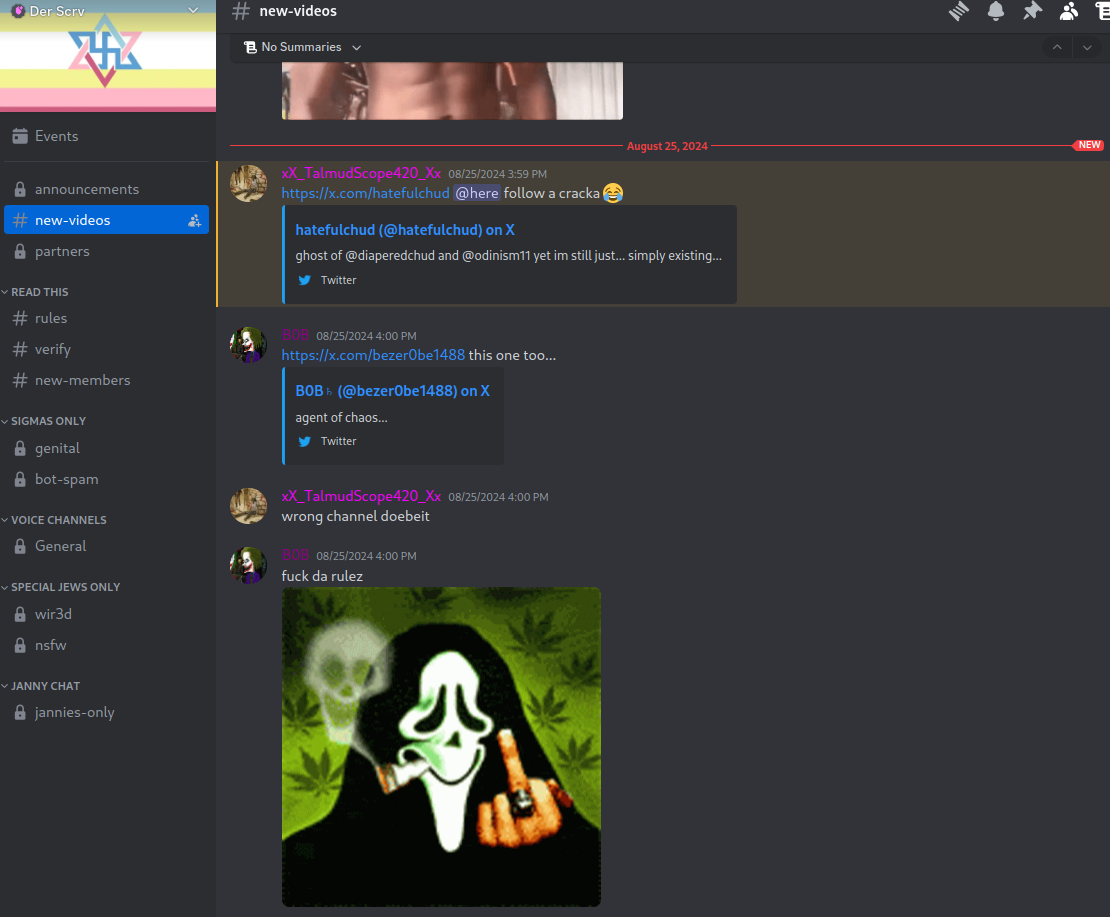Image resolution: width=1110 pixels, height=917 pixels.
Task: Open the partially visible image at top
Action: 452,91
